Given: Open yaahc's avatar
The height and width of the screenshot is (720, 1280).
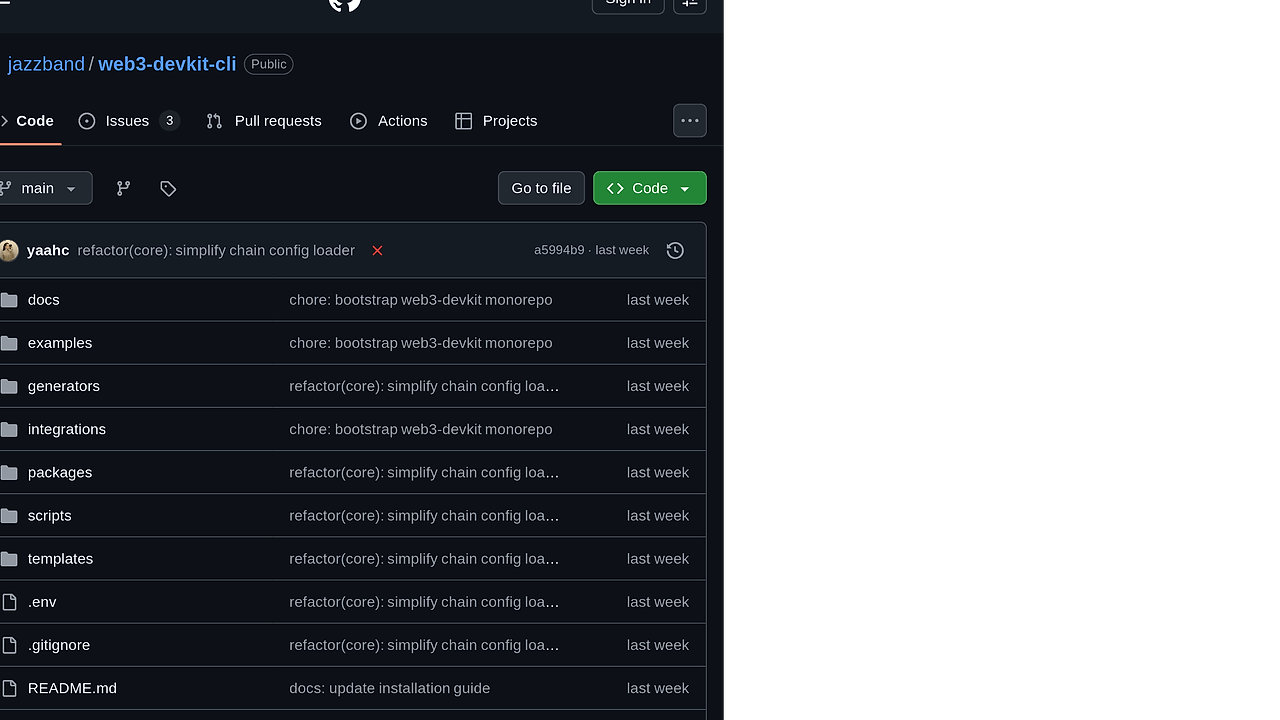Looking at the screenshot, I should pyautogui.click(x=9, y=250).
